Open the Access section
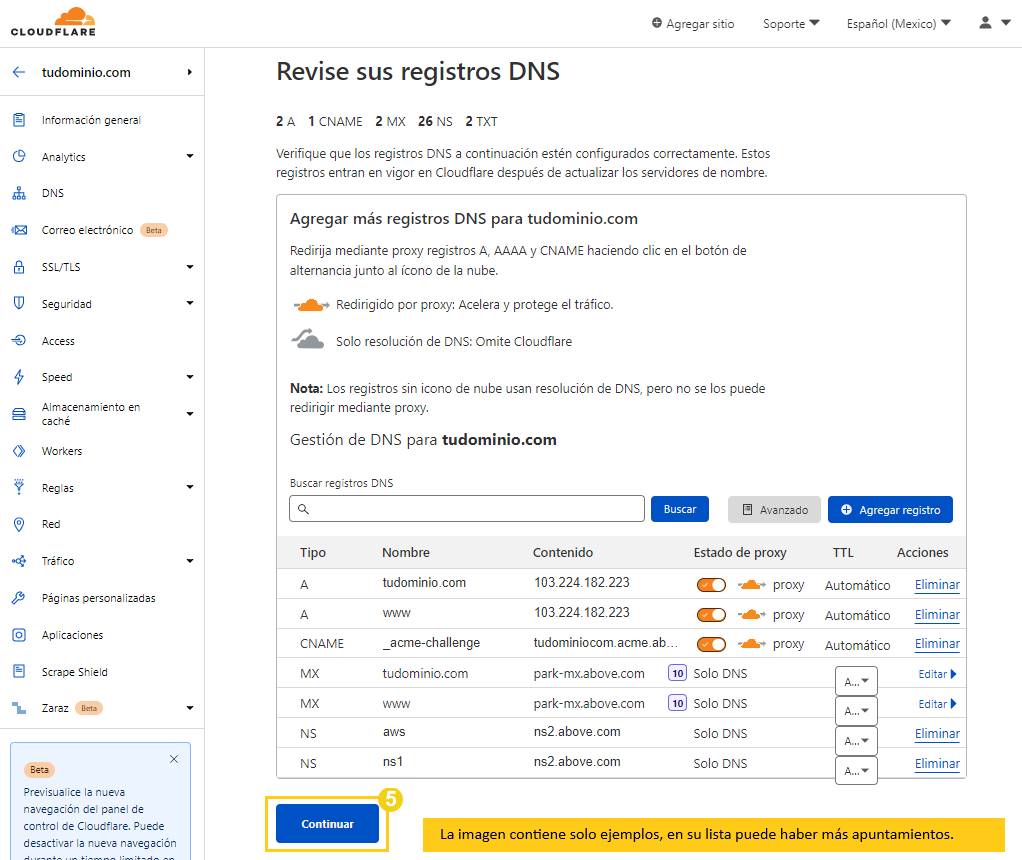 (58, 341)
